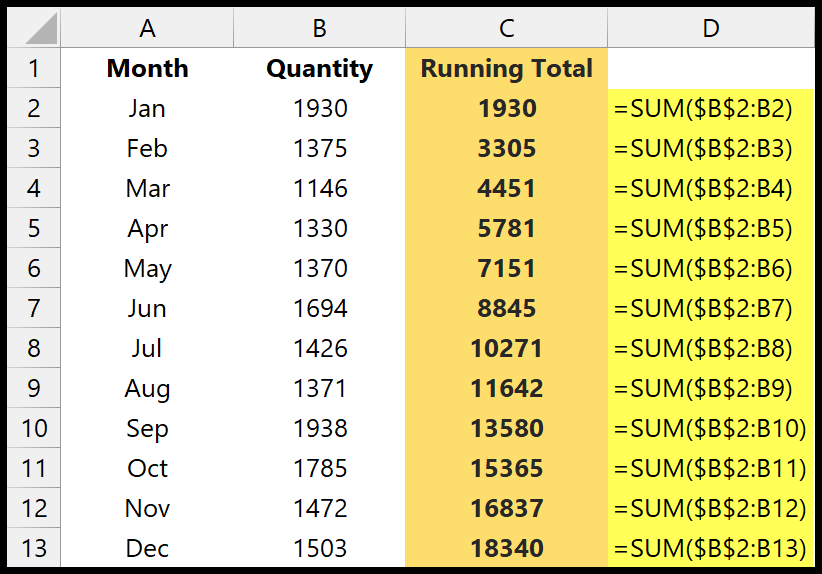Select the Jan cell
This screenshot has width=822, height=574.
click(x=147, y=108)
